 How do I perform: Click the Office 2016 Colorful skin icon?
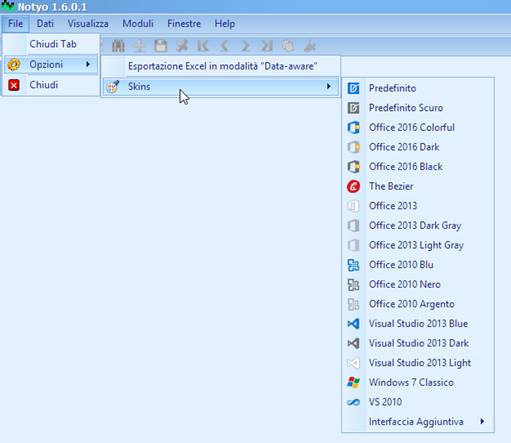353,127
